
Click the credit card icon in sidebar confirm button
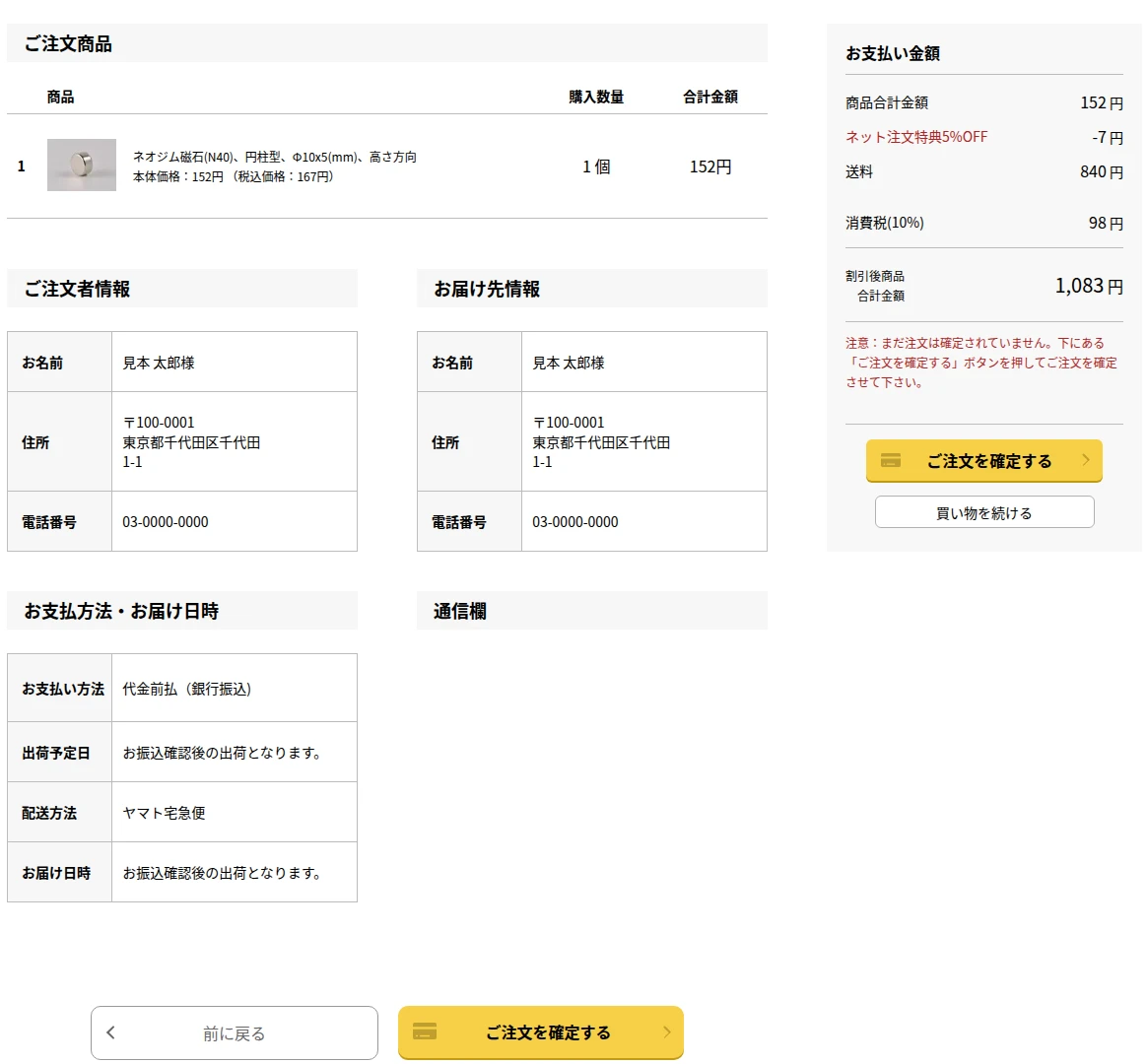(890, 460)
